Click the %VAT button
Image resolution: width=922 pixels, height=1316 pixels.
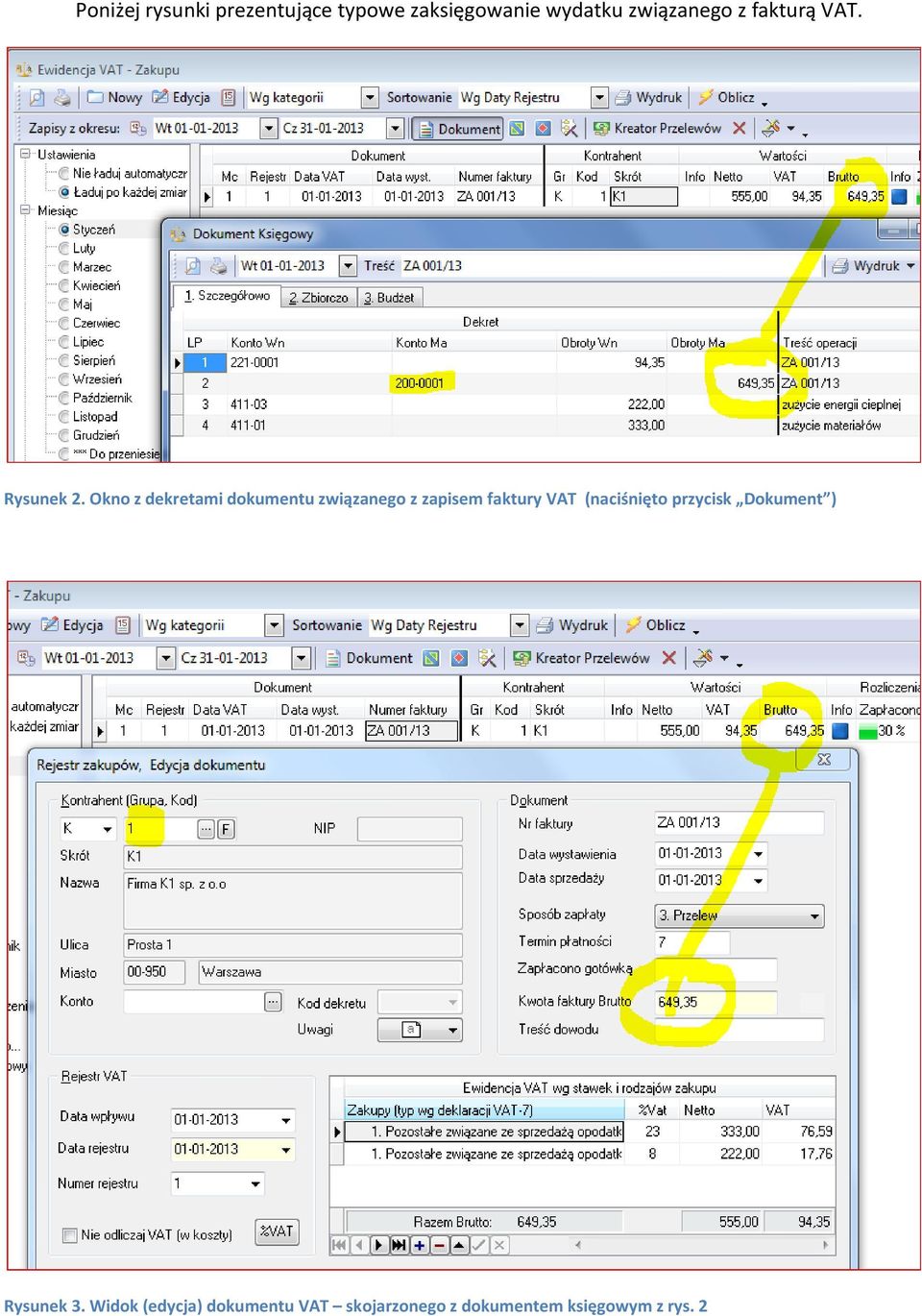277,1231
